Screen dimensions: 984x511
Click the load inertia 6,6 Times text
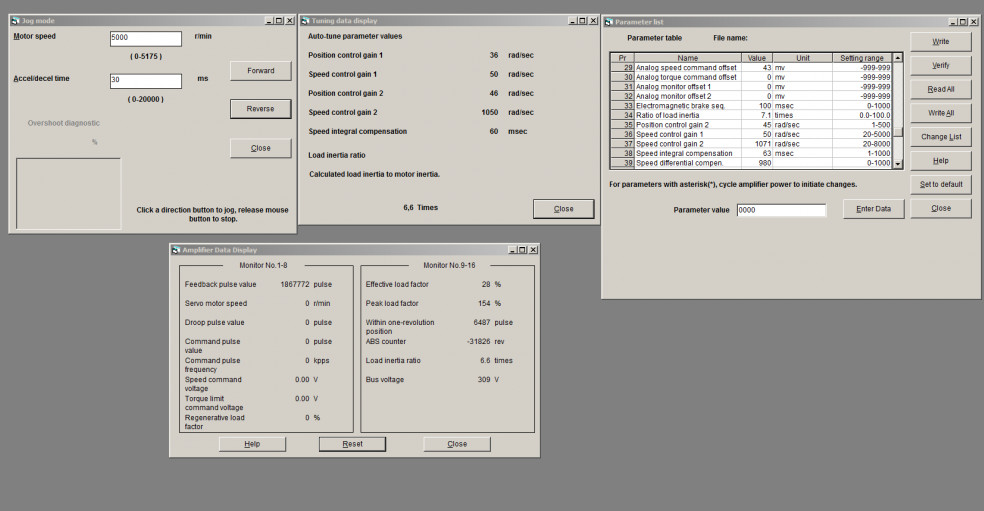(420, 208)
